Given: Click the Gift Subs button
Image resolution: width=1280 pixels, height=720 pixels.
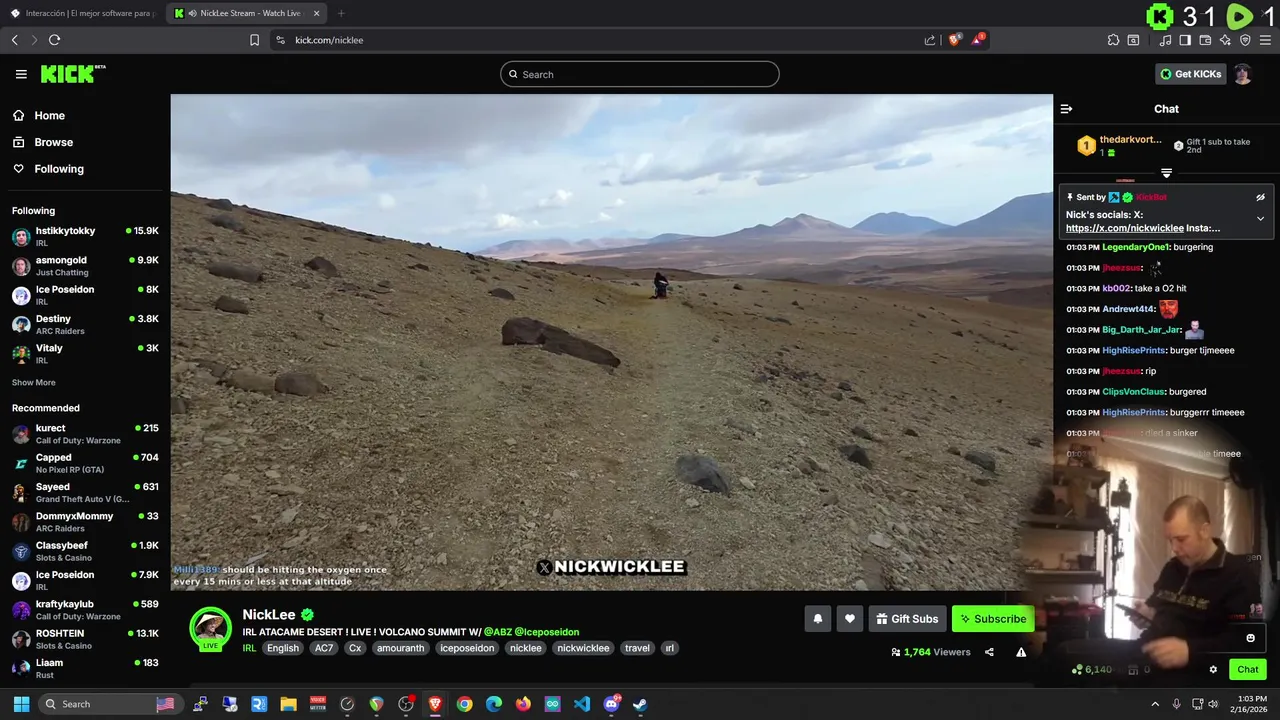Looking at the screenshot, I should pos(907,619).
